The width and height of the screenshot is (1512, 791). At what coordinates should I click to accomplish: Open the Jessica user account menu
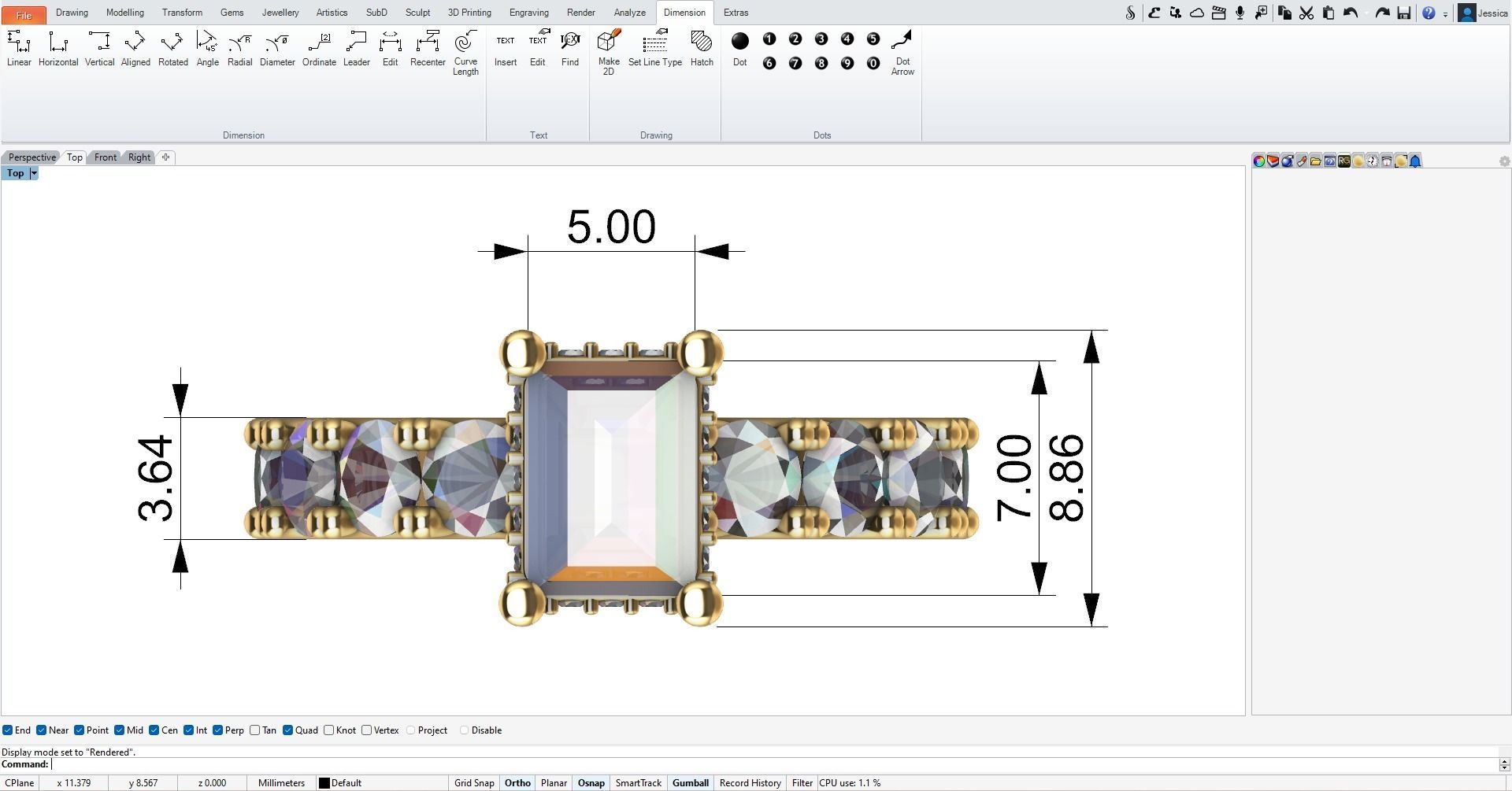tap(1484, 13)
